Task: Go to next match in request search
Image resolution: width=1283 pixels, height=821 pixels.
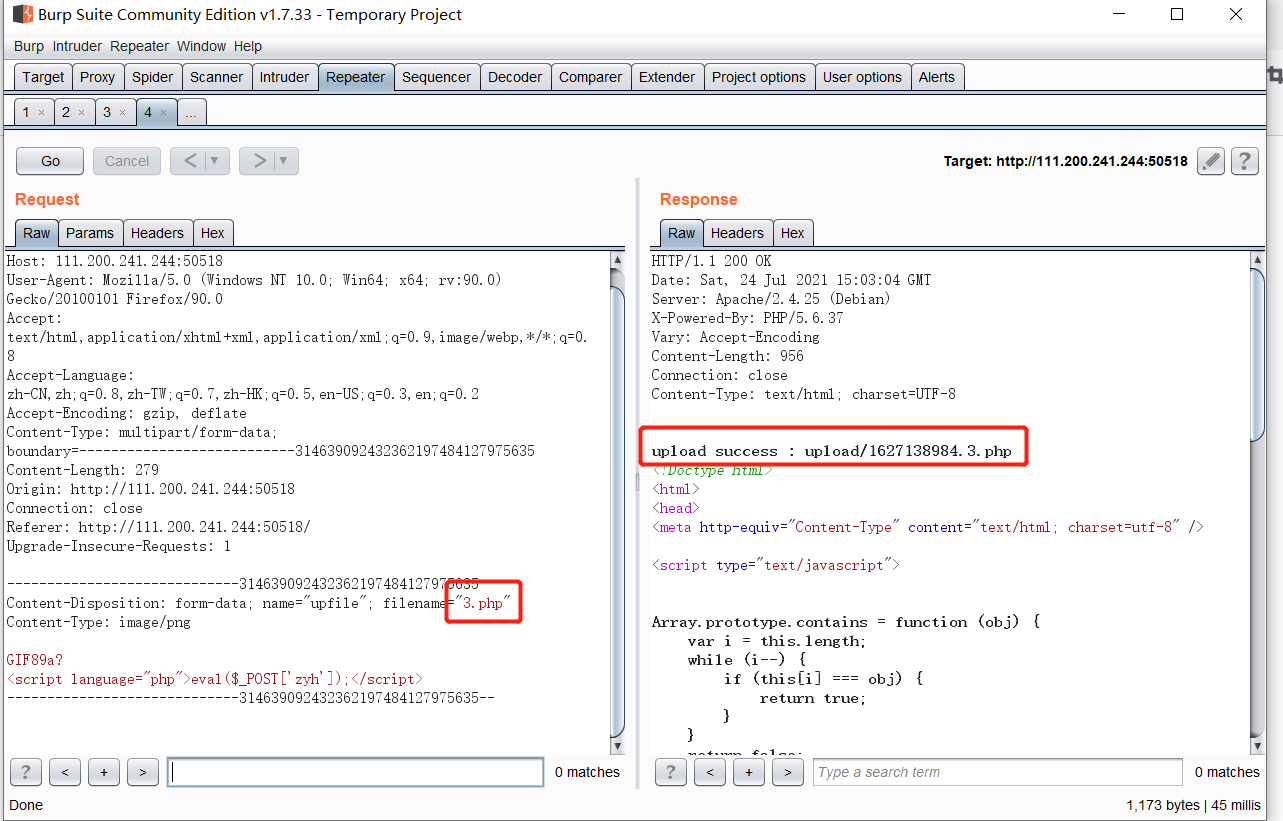Action: (x=143, y=772)
